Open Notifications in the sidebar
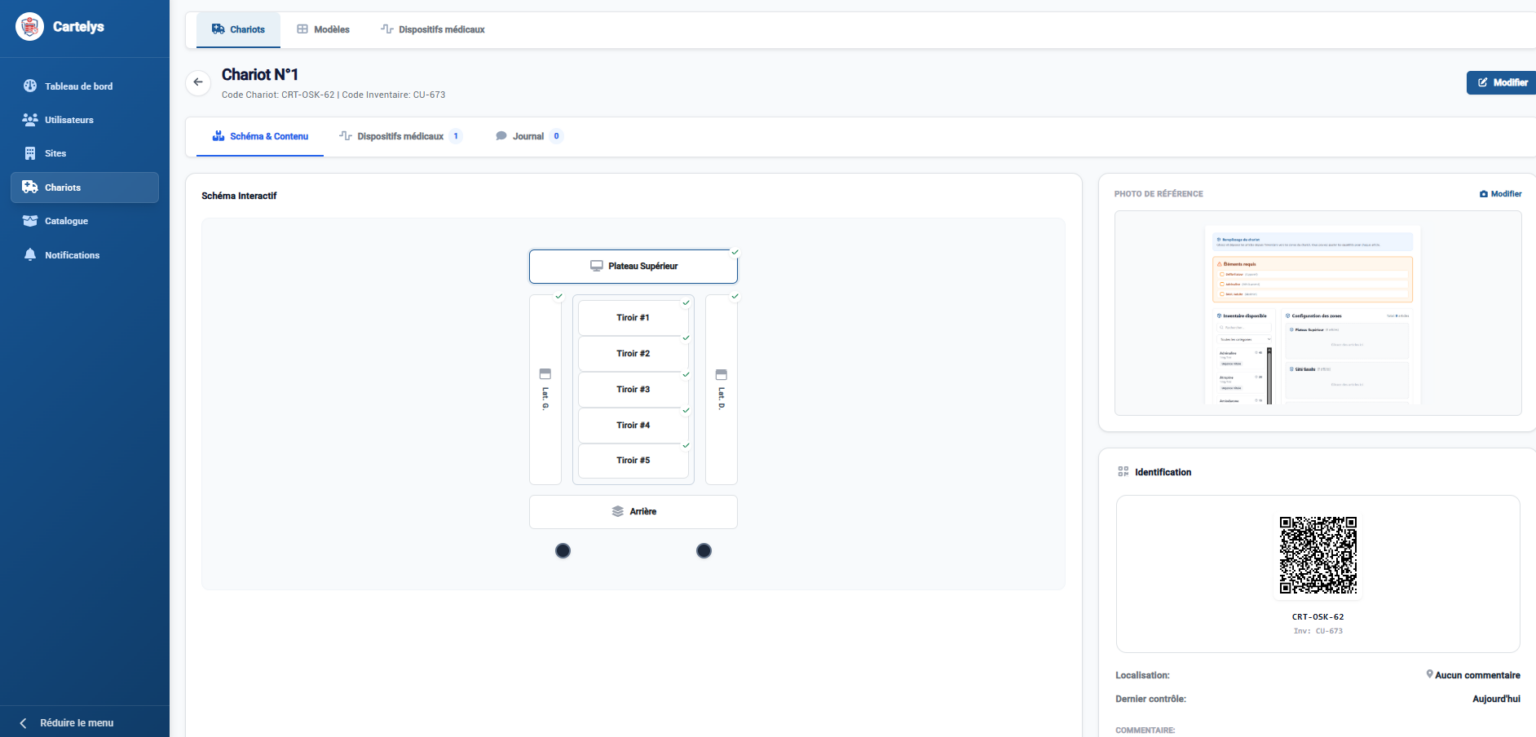Viewport: 1536px width, 737px height. click(85, 255)
